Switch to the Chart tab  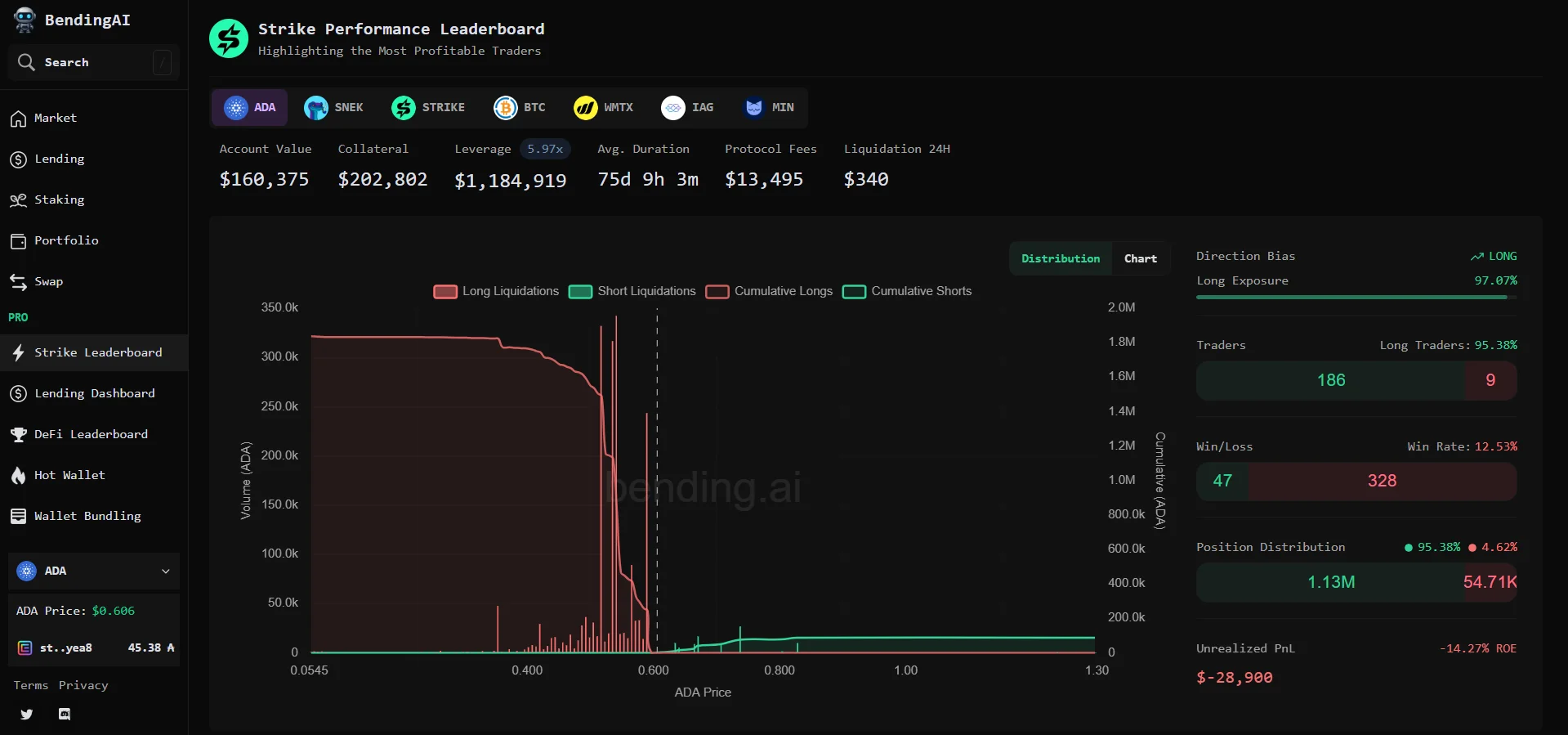(1140, 258)
